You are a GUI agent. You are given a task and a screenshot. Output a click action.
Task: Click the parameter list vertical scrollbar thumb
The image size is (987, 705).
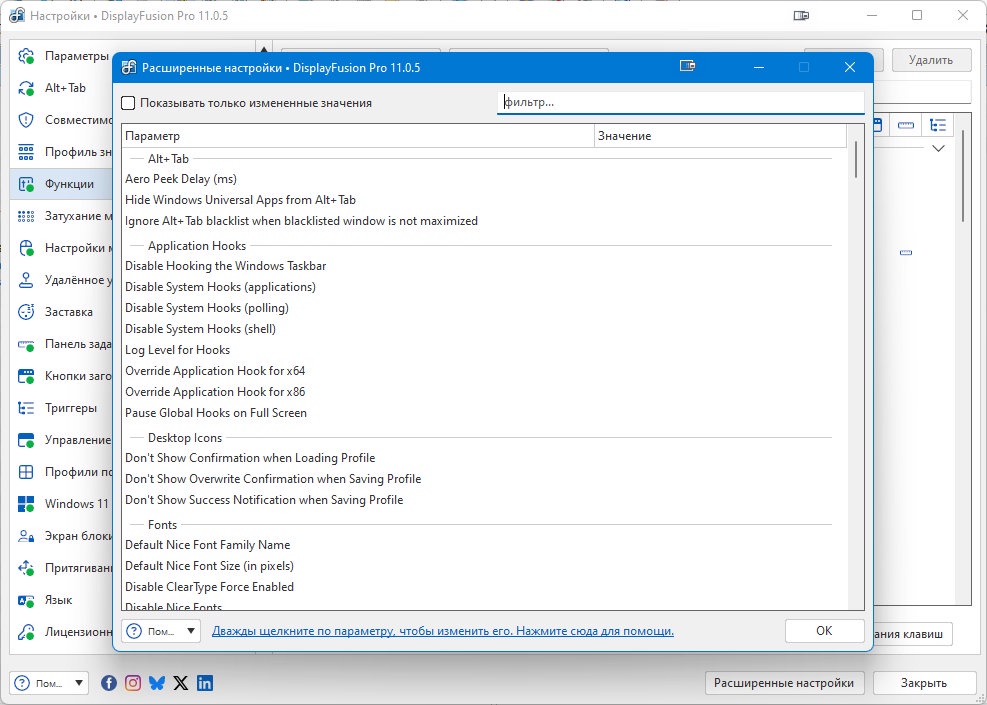pos(856,159)
